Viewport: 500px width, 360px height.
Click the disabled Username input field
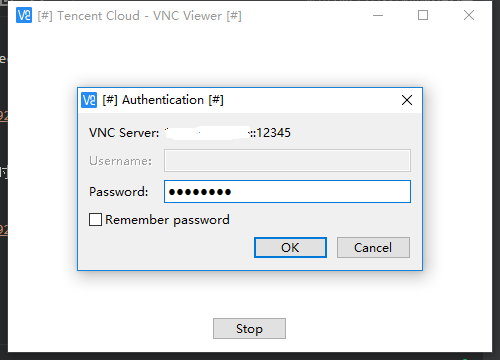[287, 161]
